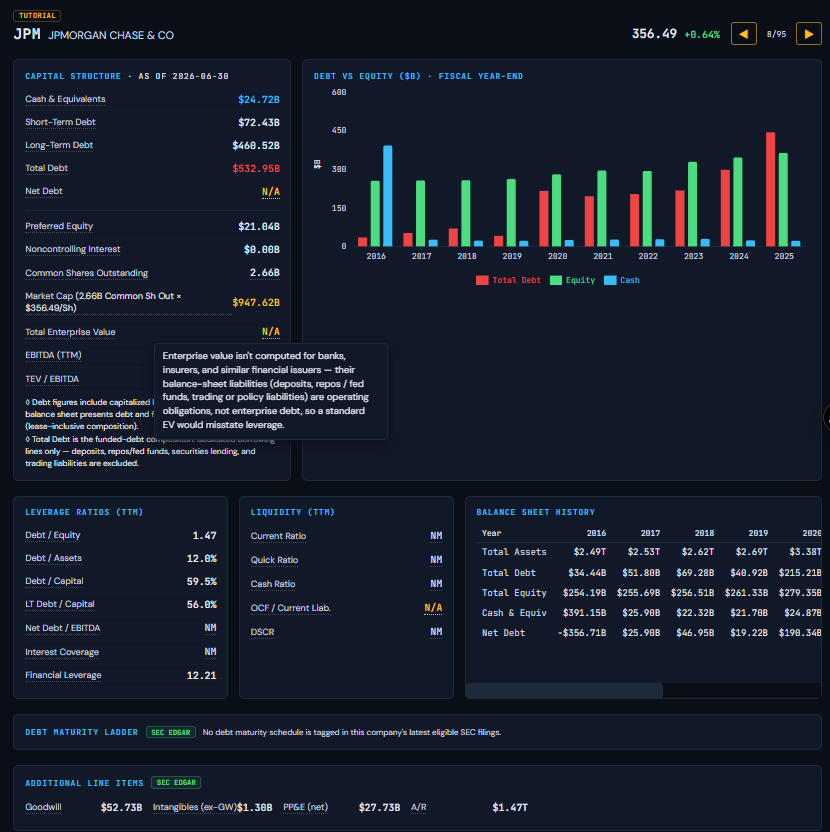
Task: Click the Interest Coverage label
Action: click(62, 652)
